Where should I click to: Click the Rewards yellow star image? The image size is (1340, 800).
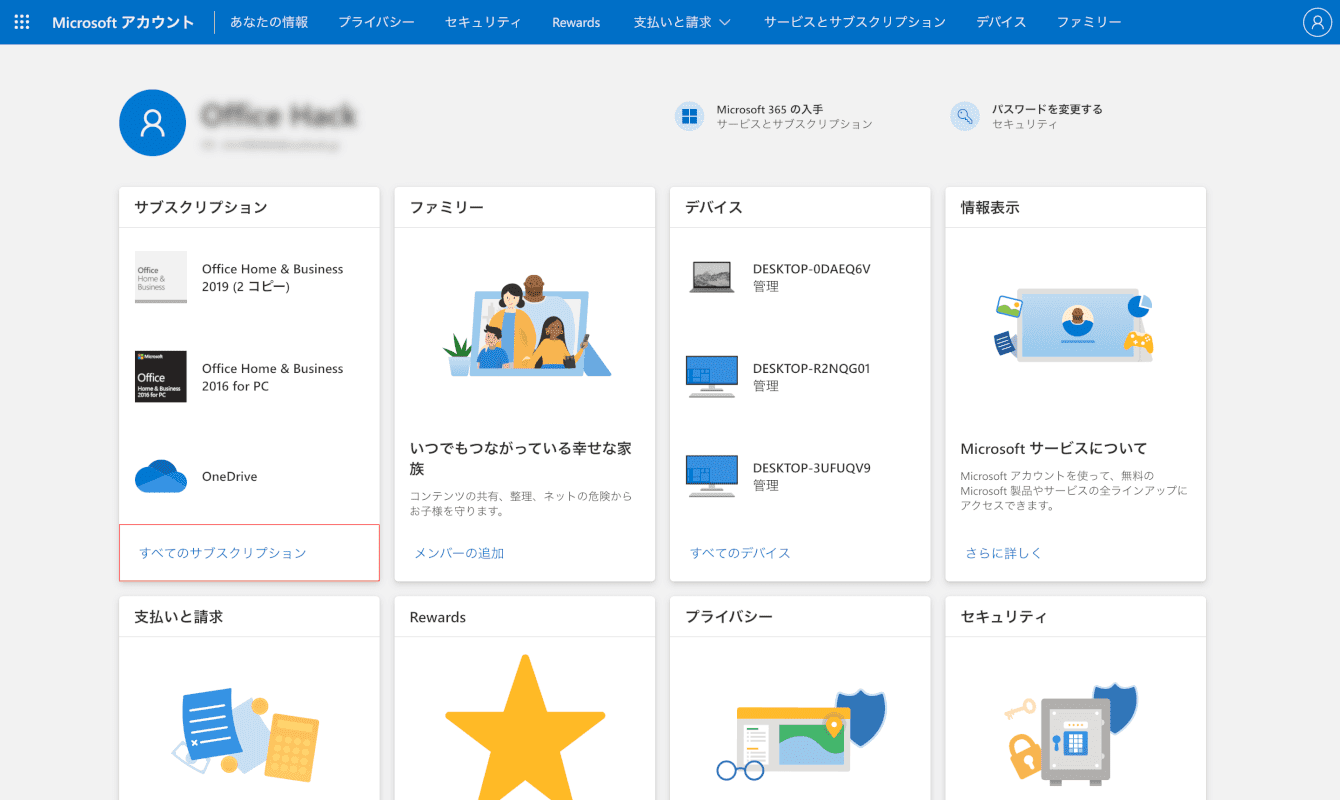[x=525, y=728]
